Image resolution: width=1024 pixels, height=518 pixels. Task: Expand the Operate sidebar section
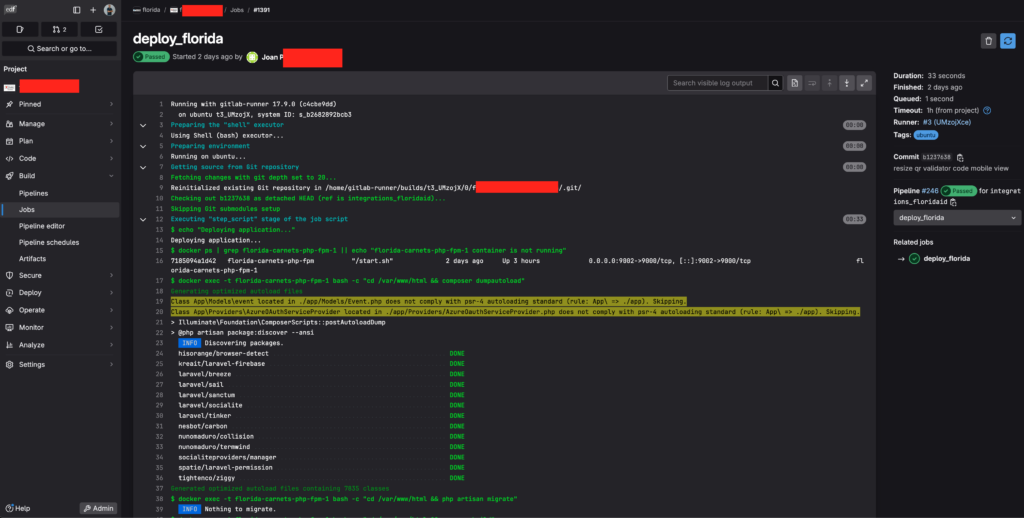59,310
